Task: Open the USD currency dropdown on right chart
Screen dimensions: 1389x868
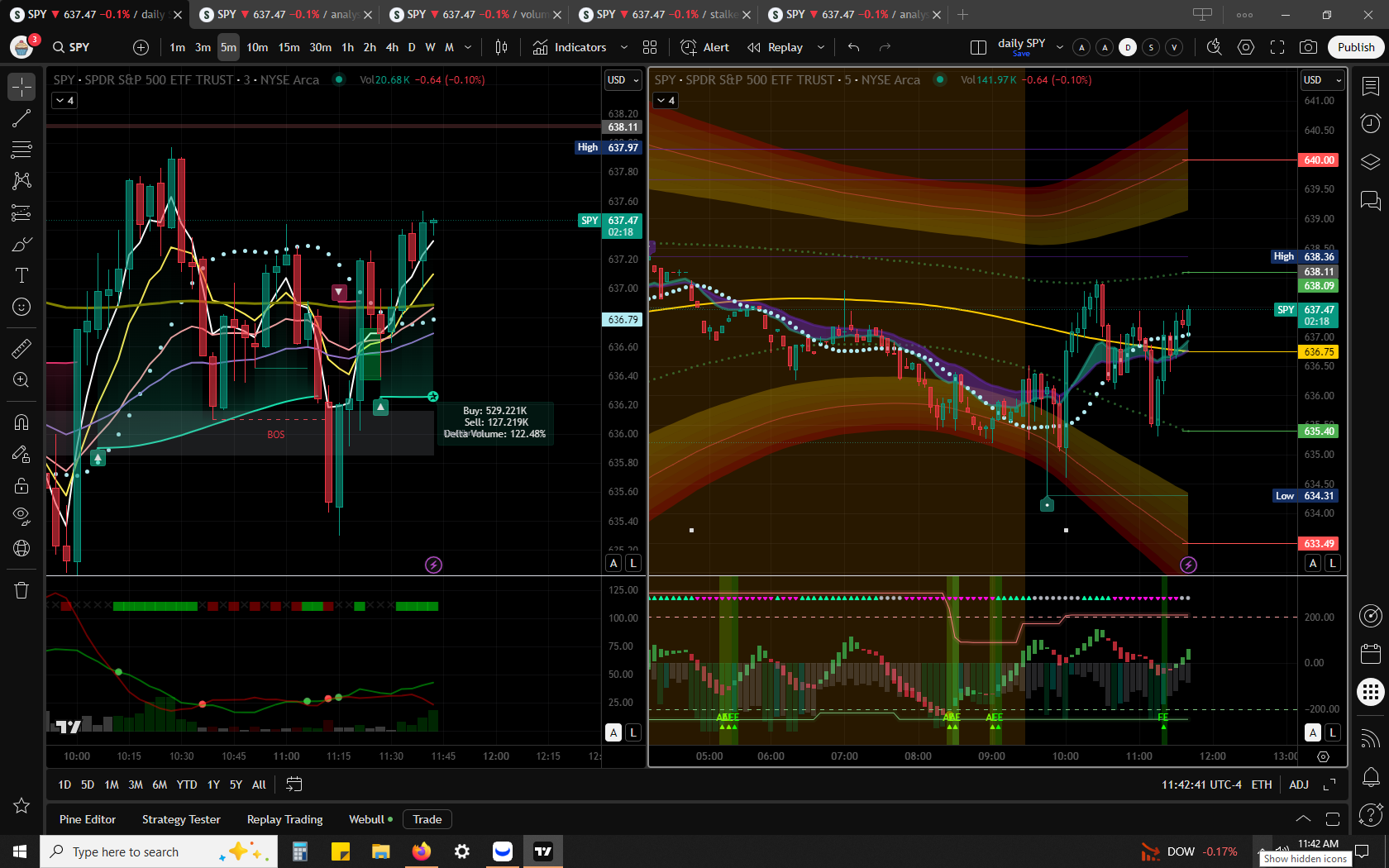Action: click(1323, 80)
